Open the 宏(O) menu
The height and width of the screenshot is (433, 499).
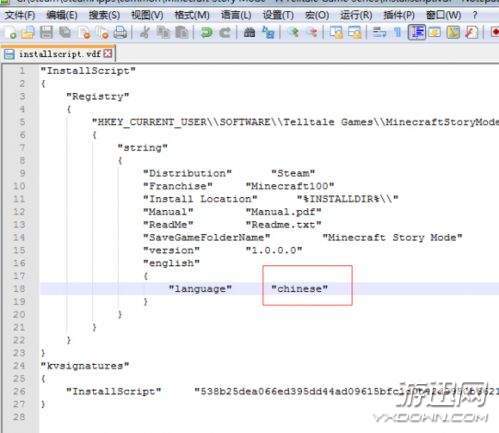click(x=317, y=15)
